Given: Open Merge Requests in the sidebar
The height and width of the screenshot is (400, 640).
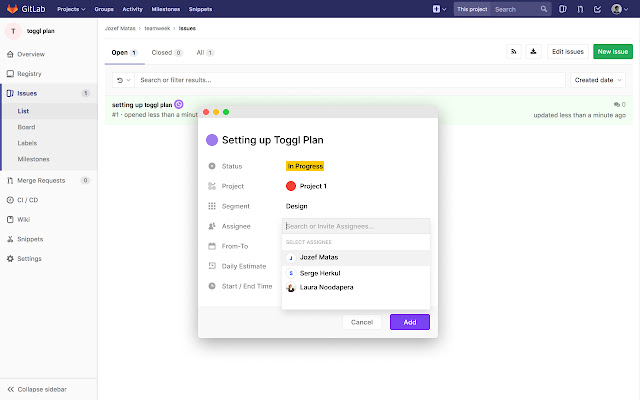Looking at the screenshot, I should click(x=41, y=180).
